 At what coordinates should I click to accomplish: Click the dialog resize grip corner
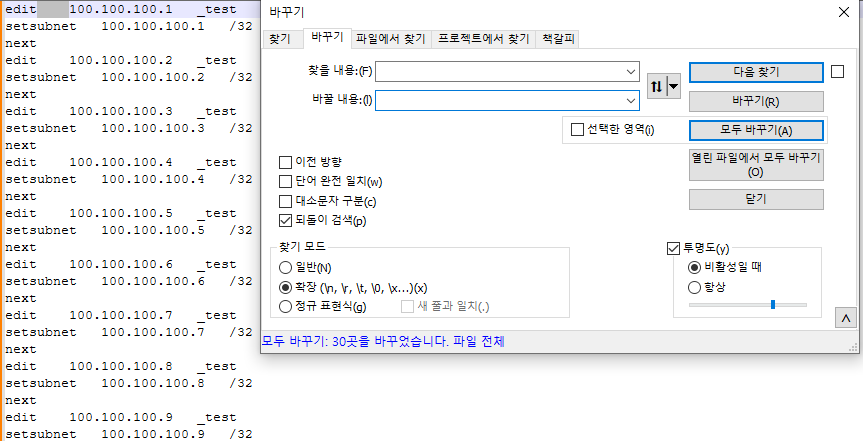click(853, 347)
